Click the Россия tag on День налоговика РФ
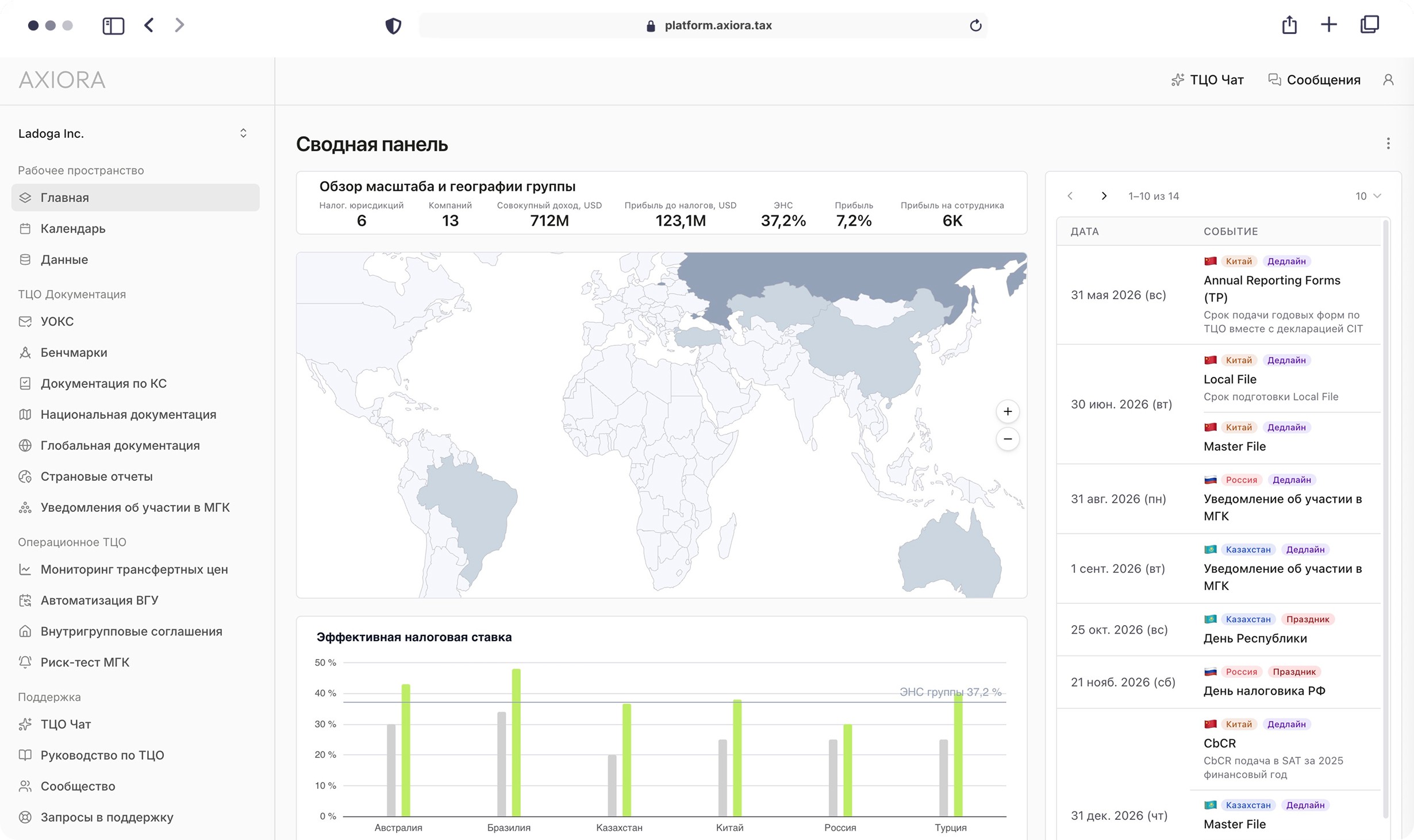 1241,671
